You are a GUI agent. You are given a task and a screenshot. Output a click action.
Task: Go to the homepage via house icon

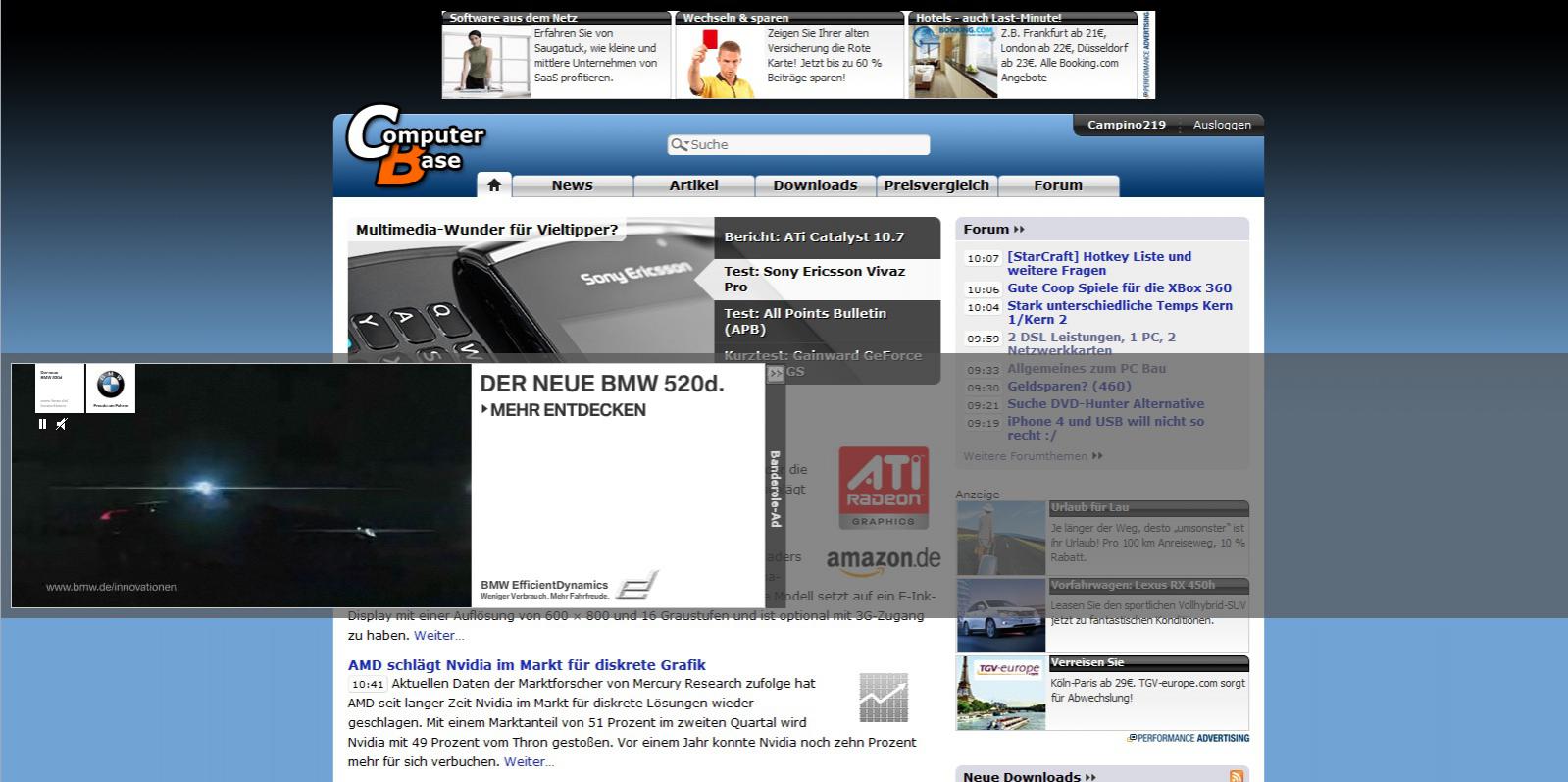point(494,184)
